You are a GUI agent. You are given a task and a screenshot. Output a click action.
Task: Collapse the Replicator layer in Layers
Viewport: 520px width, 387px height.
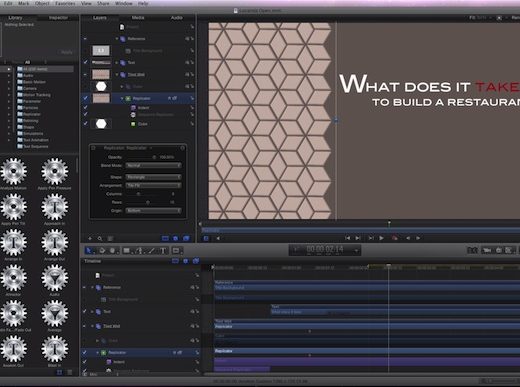point(122,98)
